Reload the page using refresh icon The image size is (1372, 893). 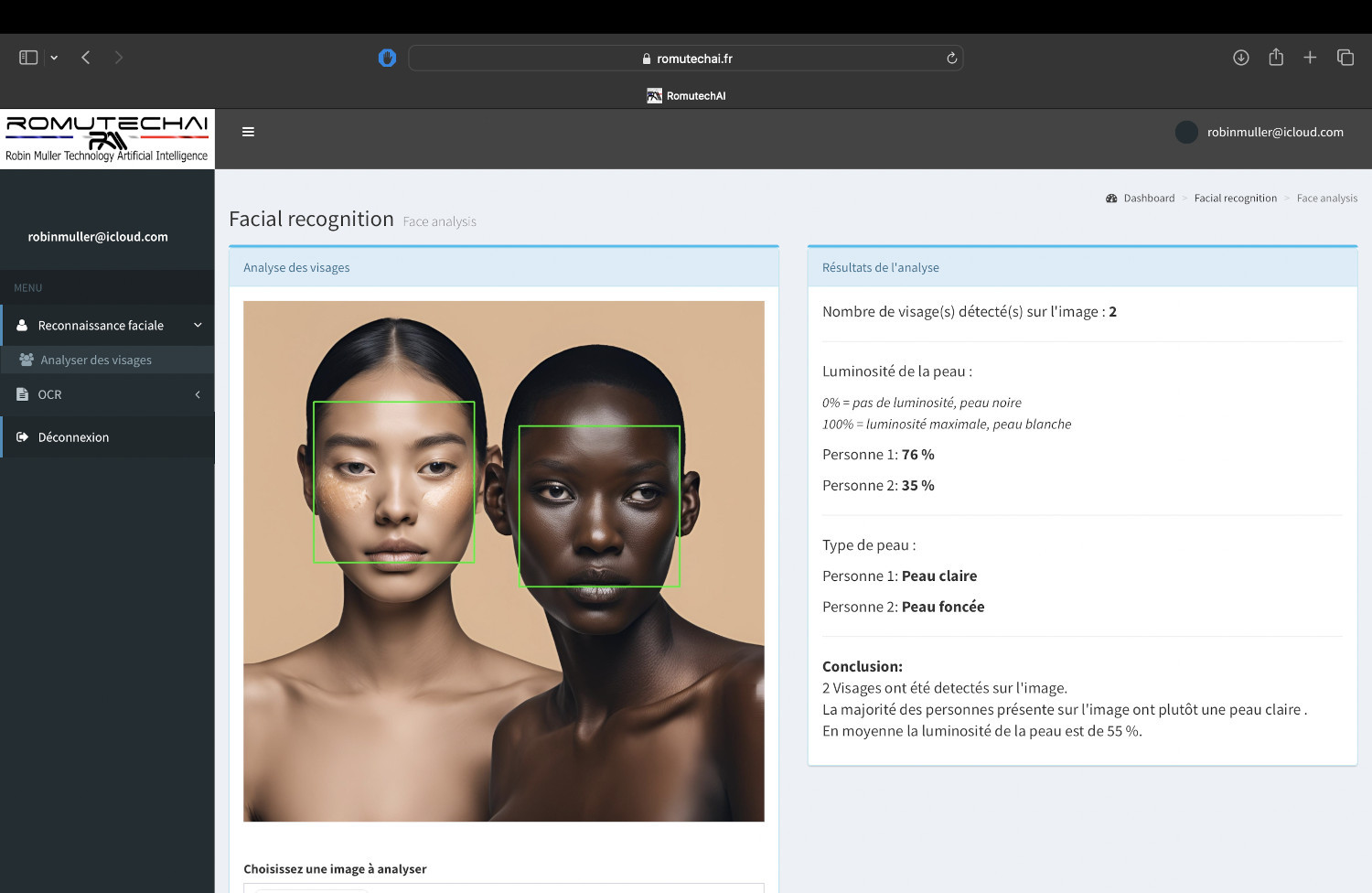(x=951, y=59)
